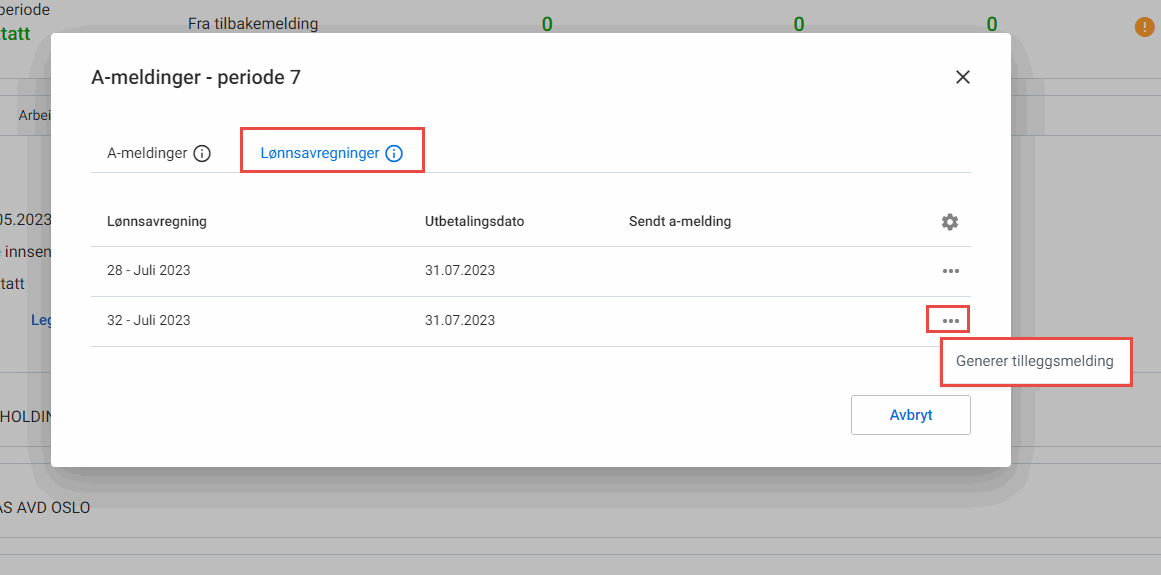The height and width of the screenshot is (575, 1161).
Task: Click the dialog title A-meldinger - periode 7
Action: (x=196, y=77)
